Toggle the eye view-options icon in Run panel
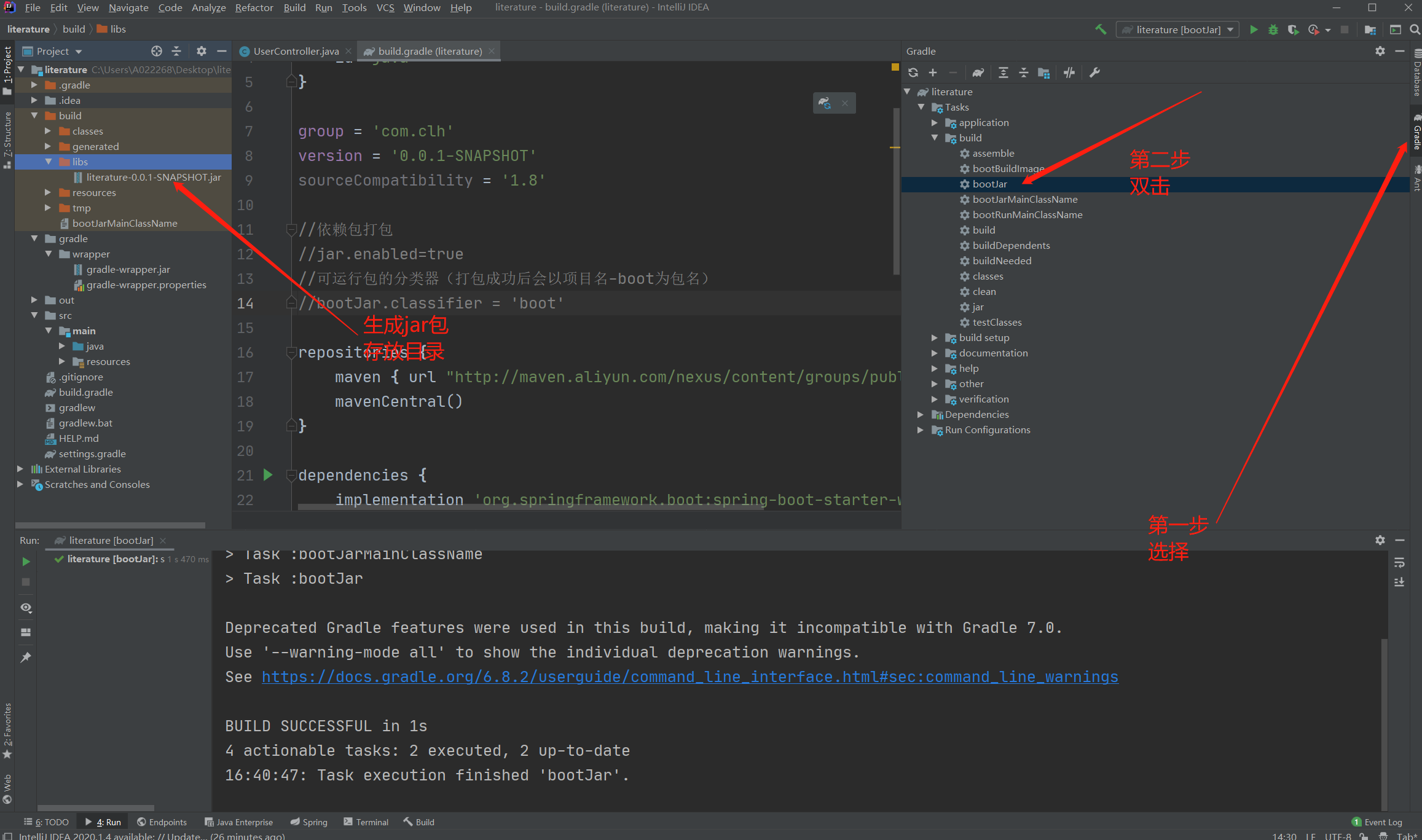The height and width of the screenshot is (840, 1422). tap(26, 607)
